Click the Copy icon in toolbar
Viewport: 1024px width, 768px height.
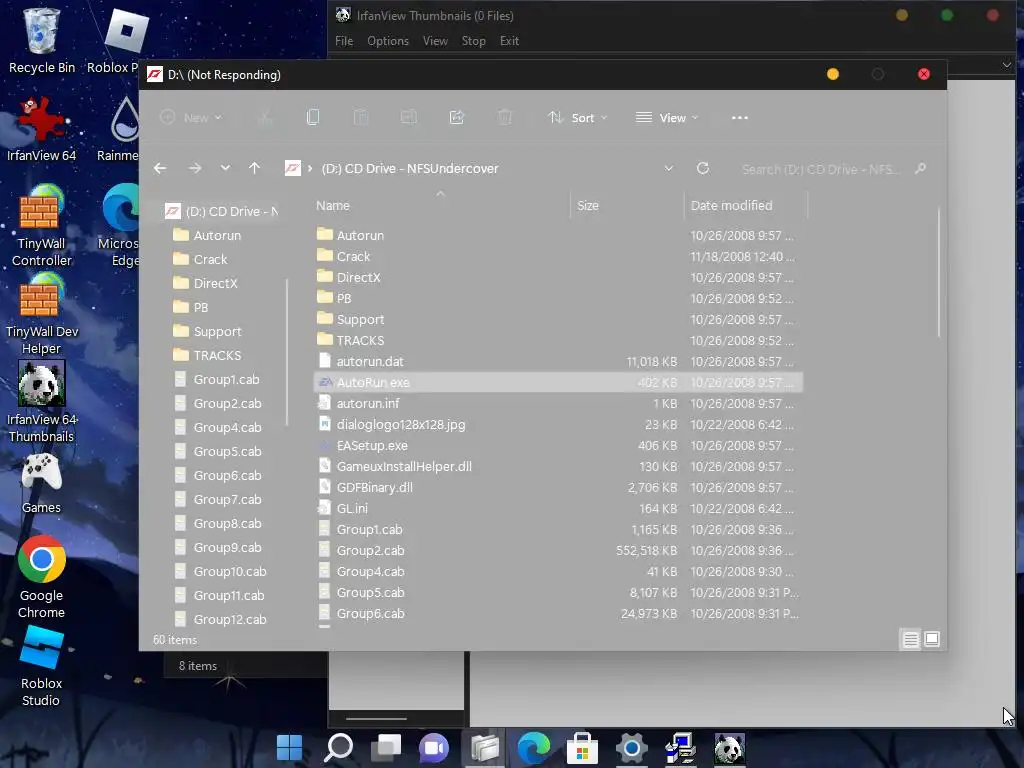[x=313, y=118]
